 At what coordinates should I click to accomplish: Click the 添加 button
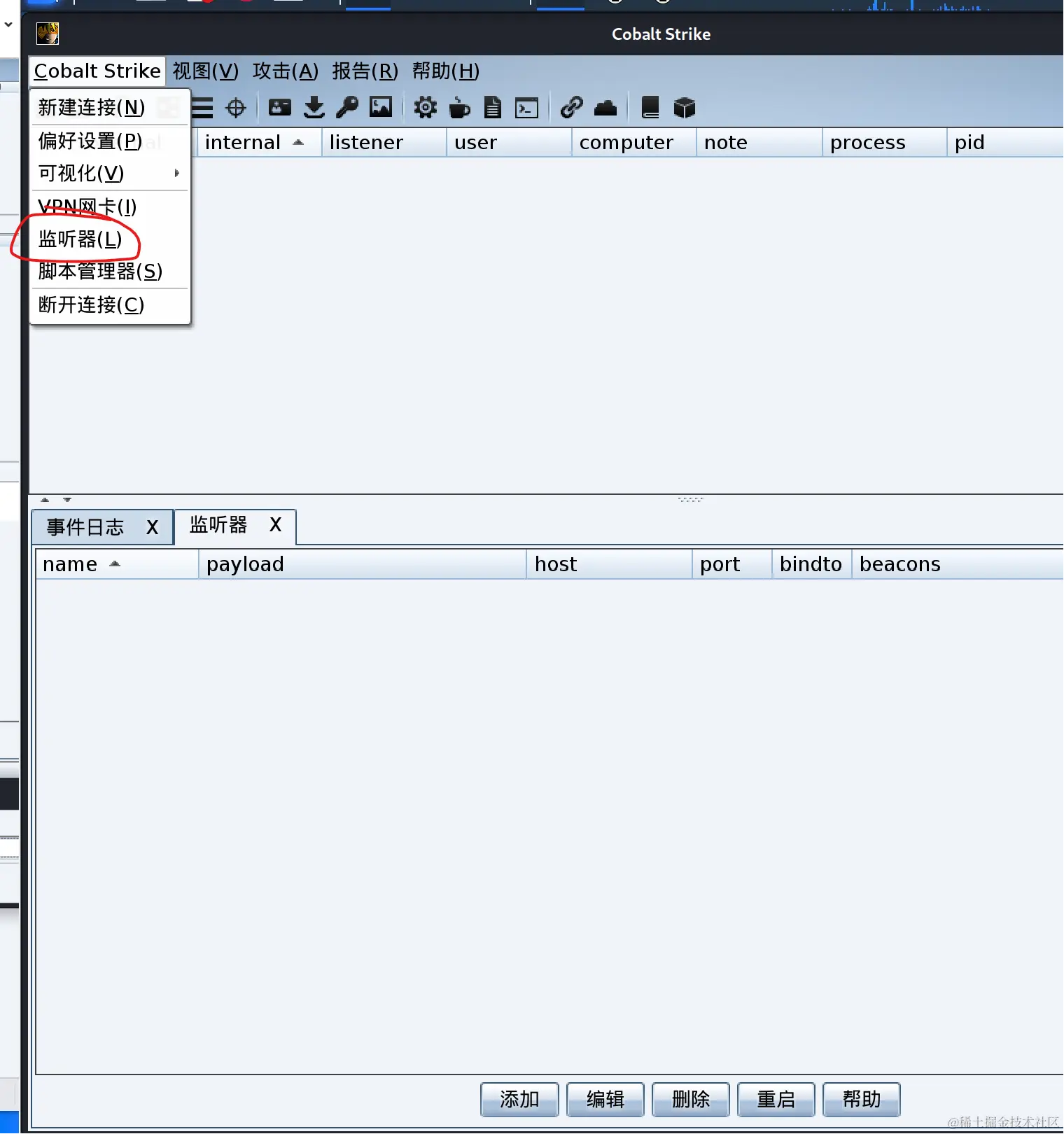click(519, 1100)
